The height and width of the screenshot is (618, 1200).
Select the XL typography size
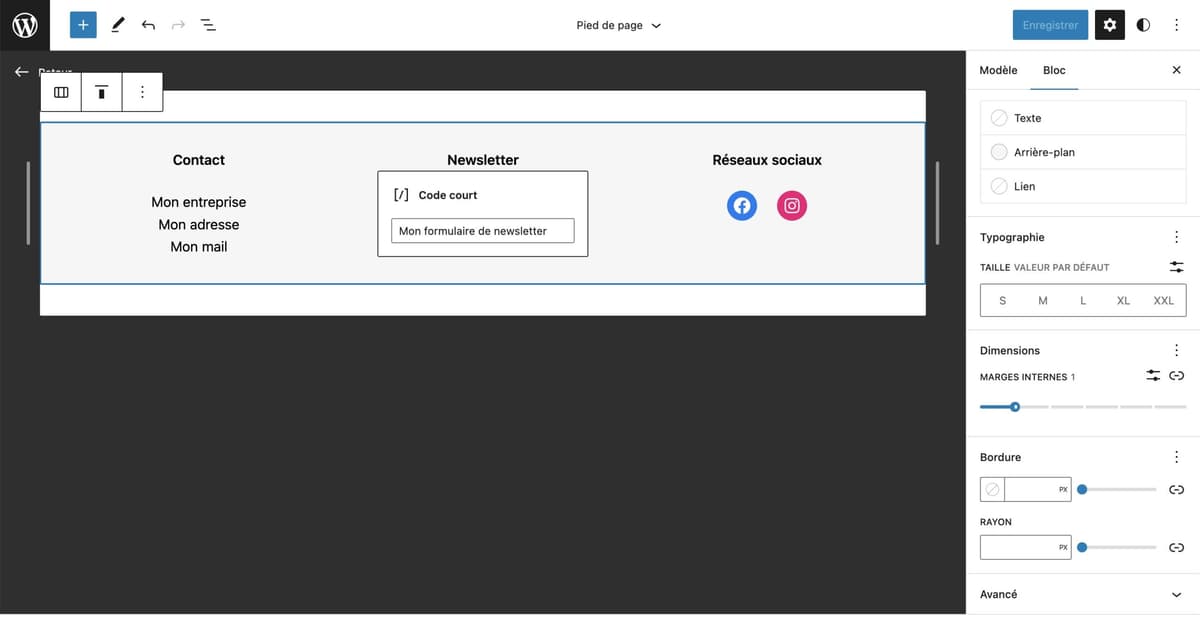[x=1123, y=300]
